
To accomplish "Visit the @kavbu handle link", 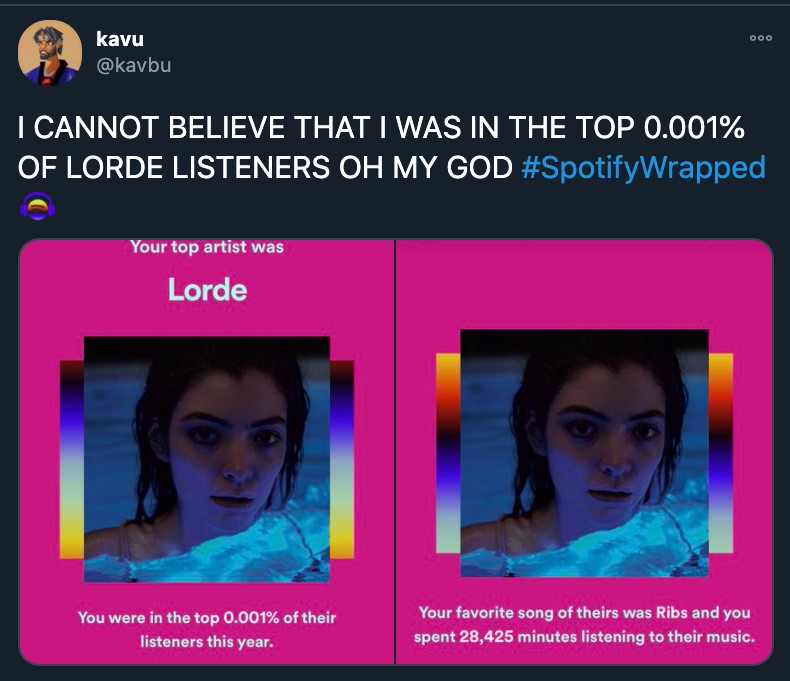I will point(134,65).
